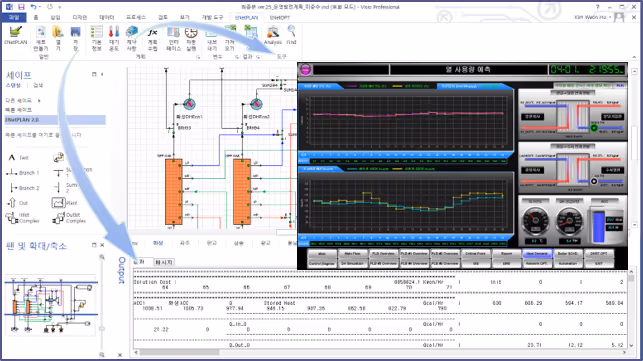Click the Find magnifier icon

(x=291, y=32)
